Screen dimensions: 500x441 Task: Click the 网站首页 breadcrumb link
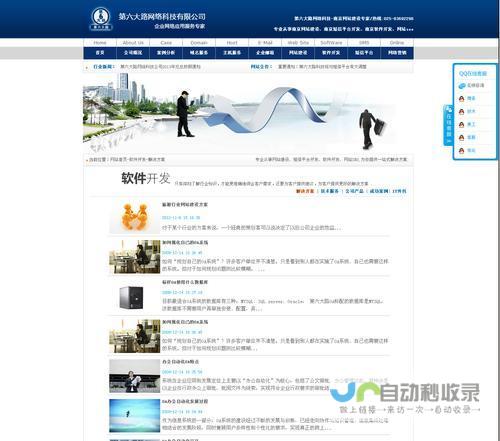point(119,160)
